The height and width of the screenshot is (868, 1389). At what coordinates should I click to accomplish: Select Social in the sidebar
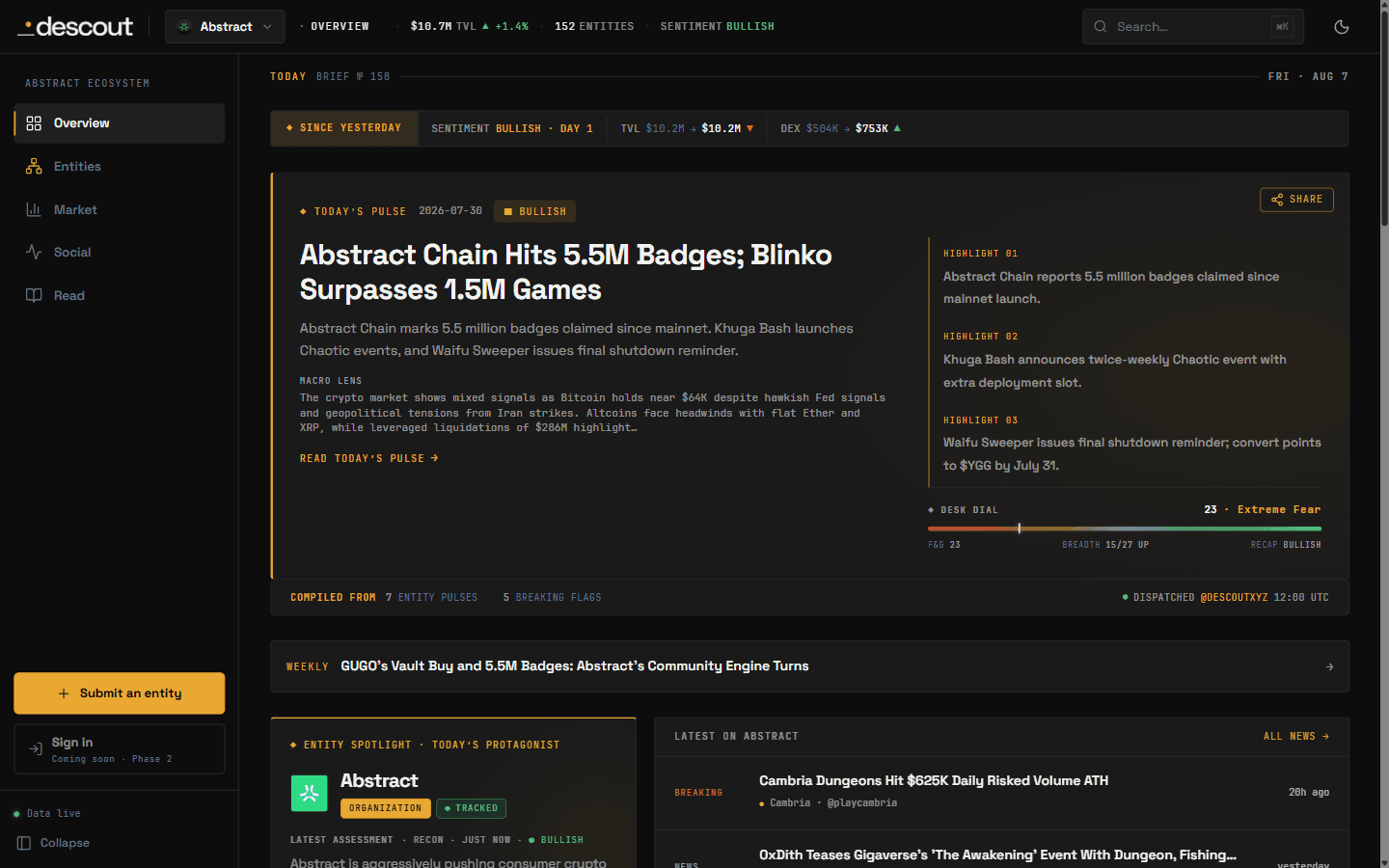(120, 253)
